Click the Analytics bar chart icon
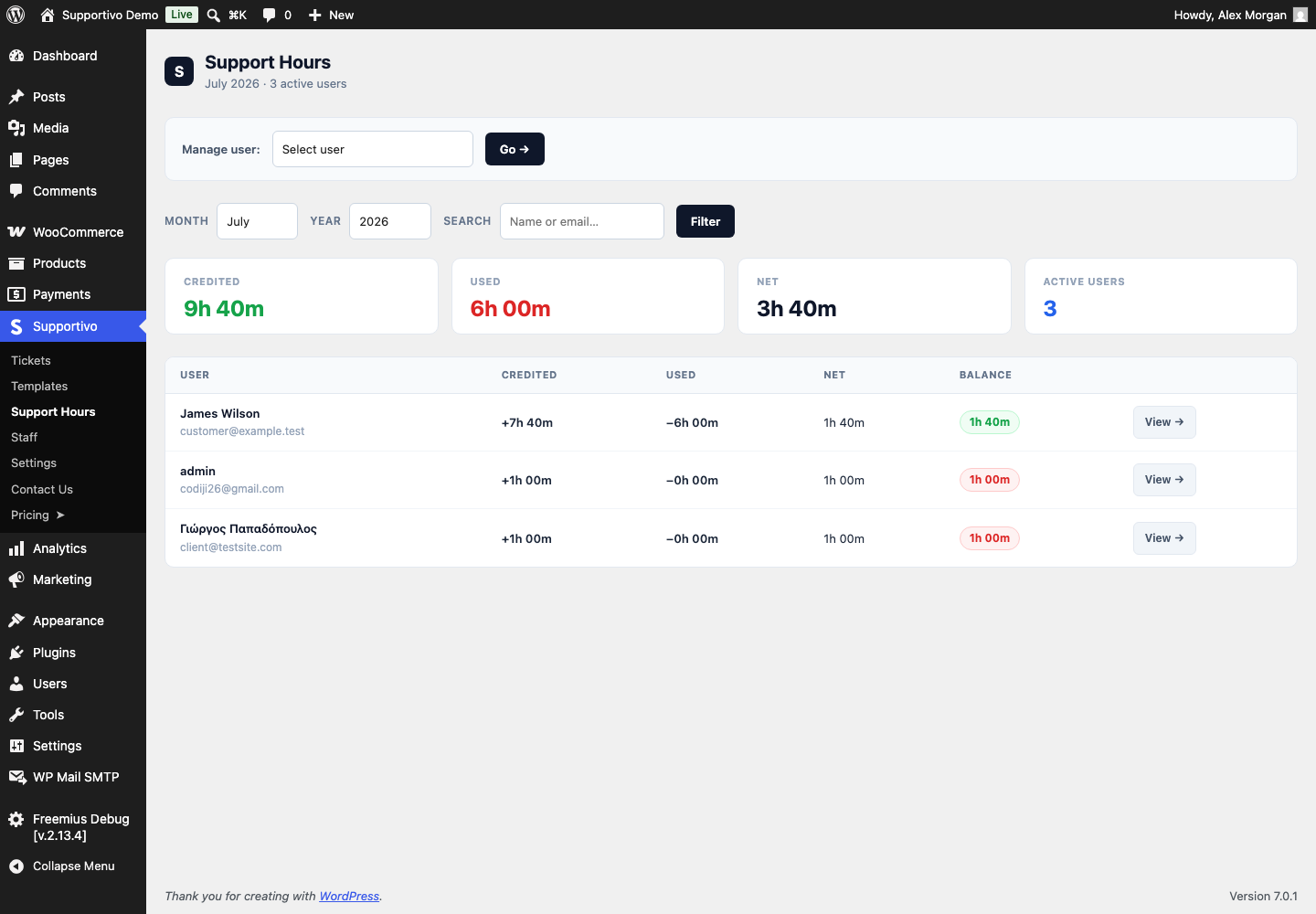This screenshot has height=914, width=1316. 16,548
